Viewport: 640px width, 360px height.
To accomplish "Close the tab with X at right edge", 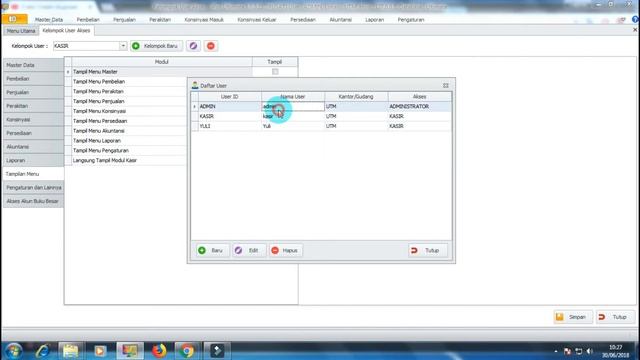I will click(635, 30).
